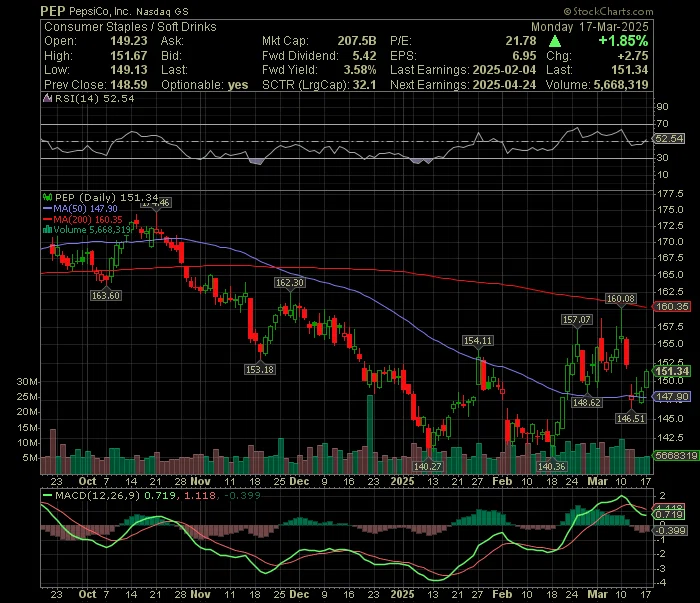This screenshot has width=700, height=603.
Task: Click the green +1.85% percent change
Action: coord(623,41)
